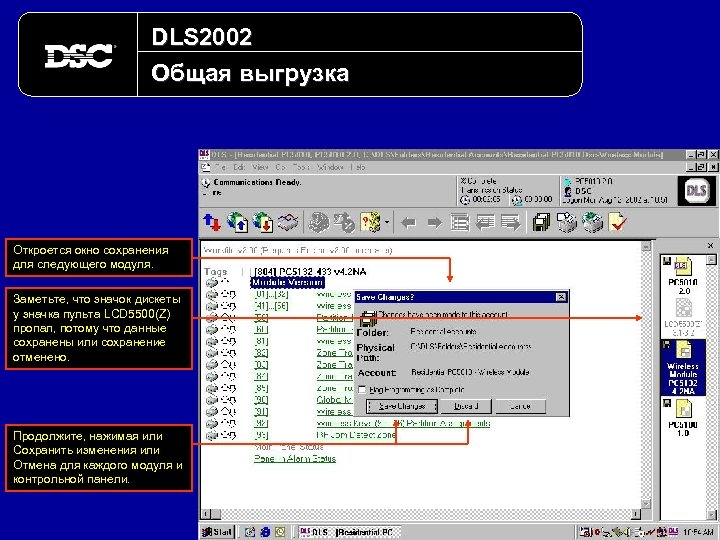Click the forward arrow toolbar icon
This screenshot has height=540, width=720.
[x=434, y=223]
